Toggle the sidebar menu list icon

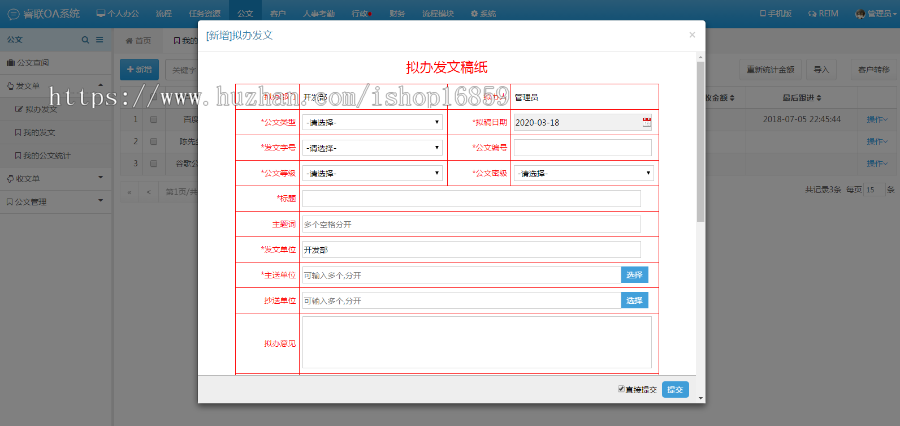tap(99, 40)
